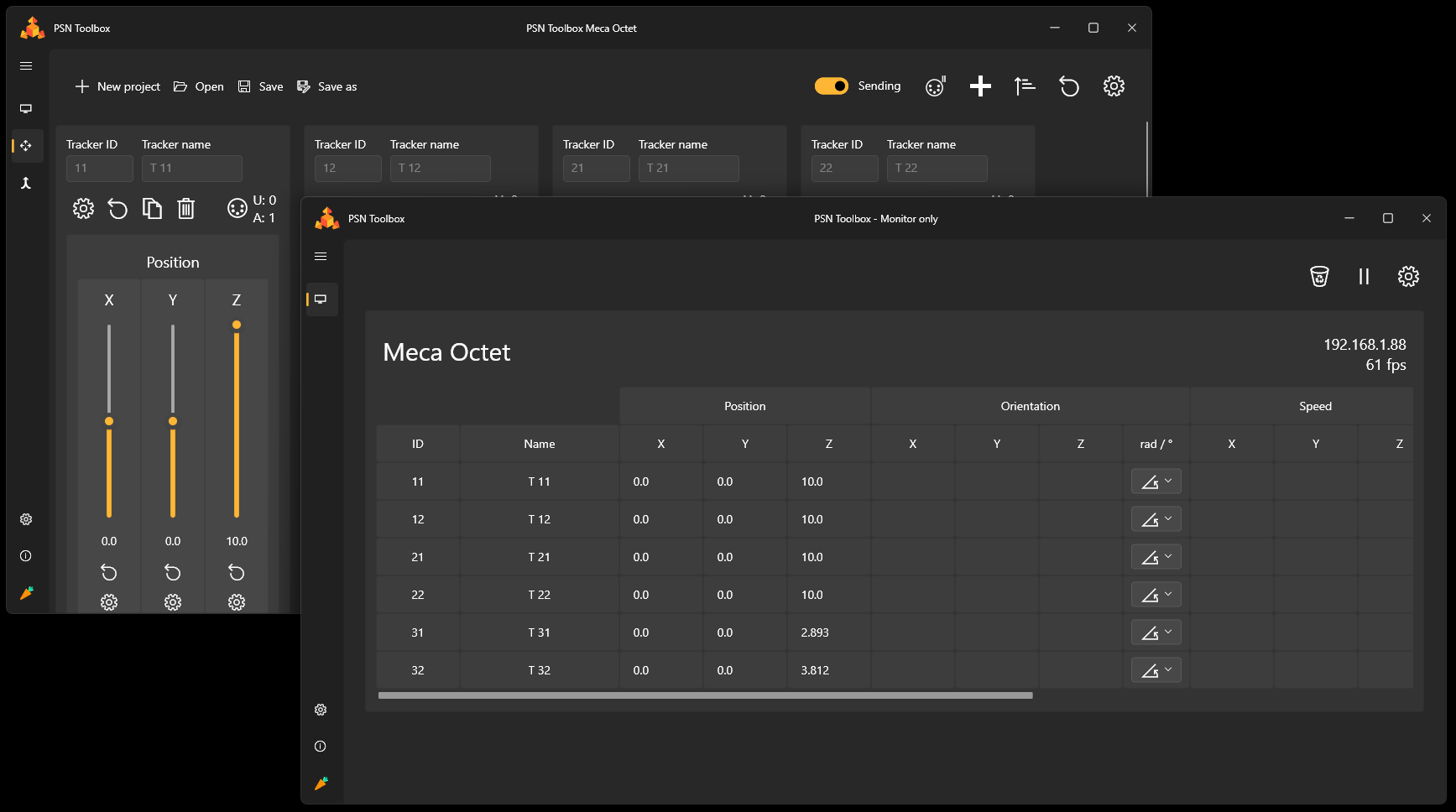
Task: Open the monitor window settings gear
Action: point(1408,277)
